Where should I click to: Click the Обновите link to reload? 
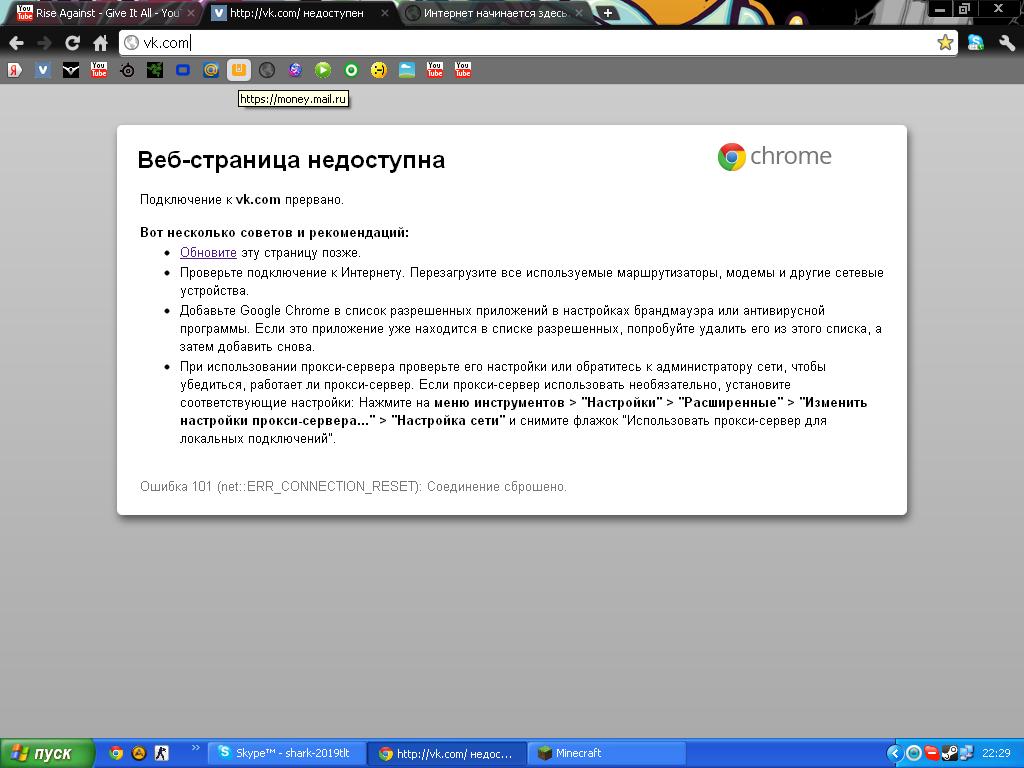point(208,253)
